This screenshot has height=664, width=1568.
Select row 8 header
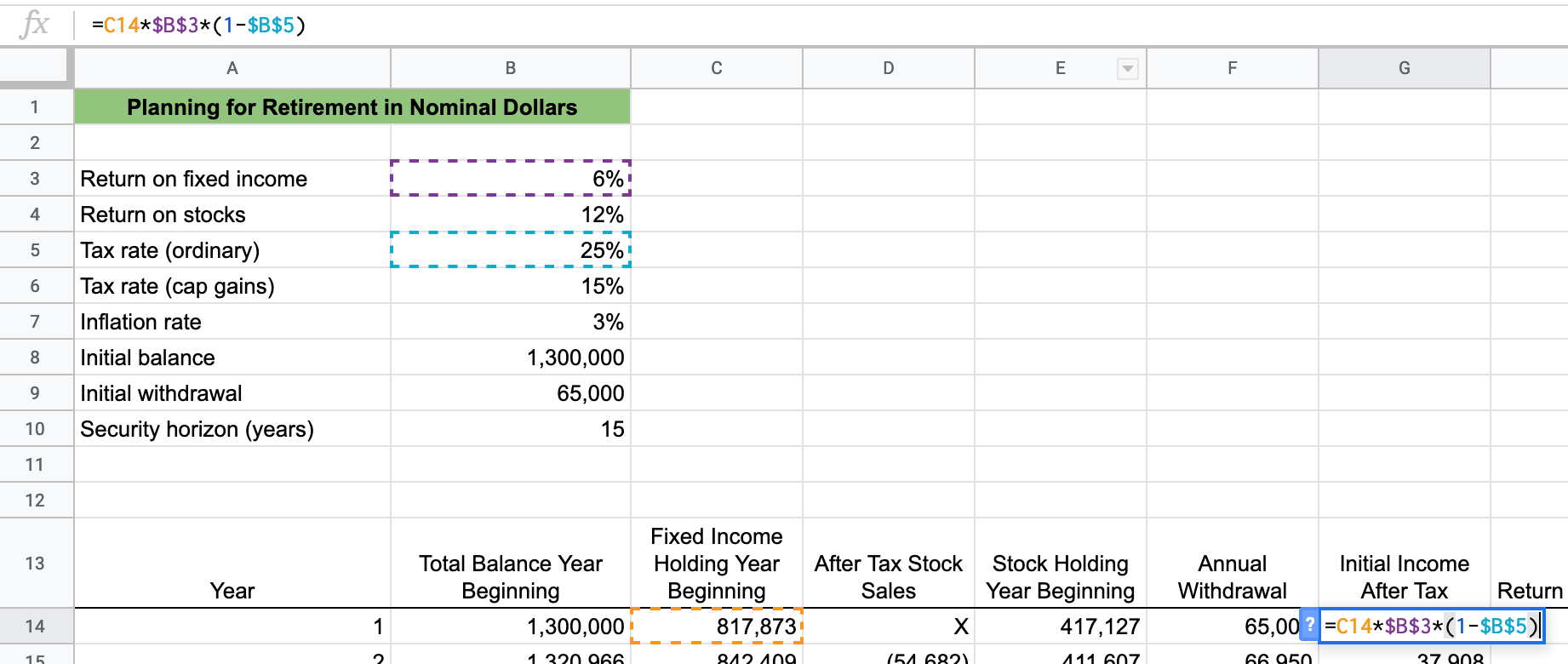tap(35, 358)
